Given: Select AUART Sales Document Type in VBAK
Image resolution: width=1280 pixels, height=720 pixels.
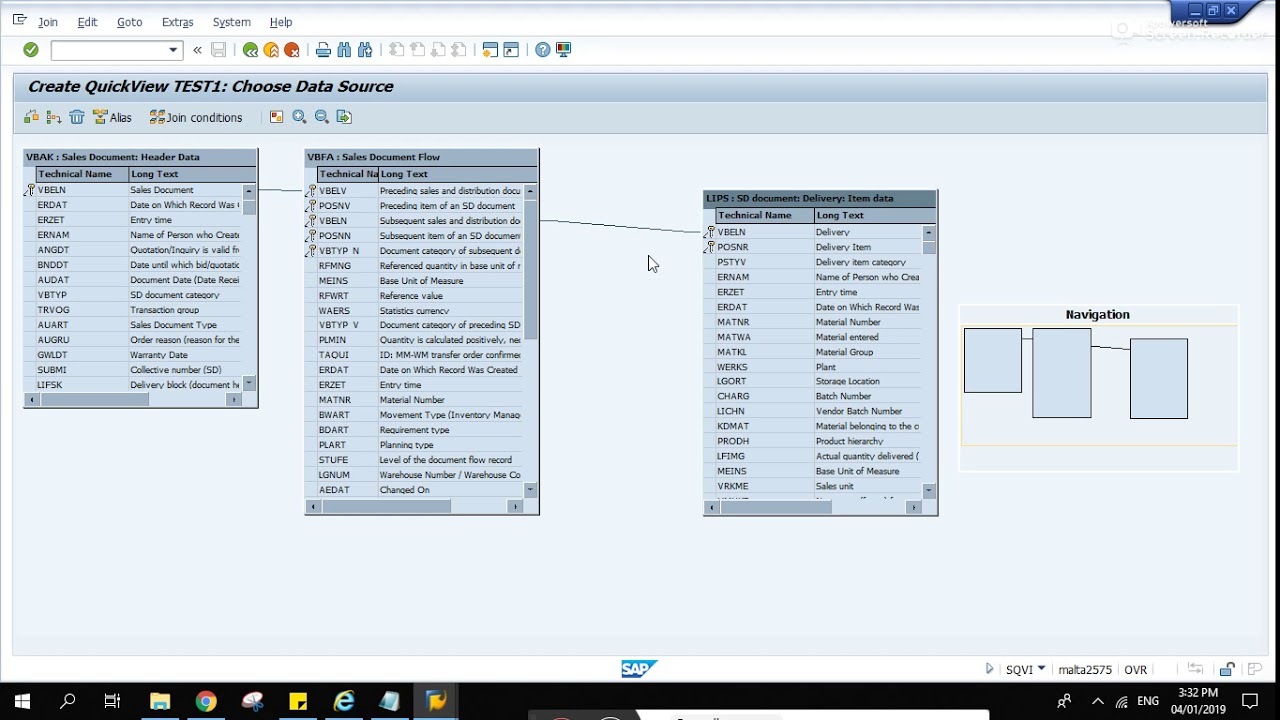Looking at the screenshot, I should click(134, 325).
